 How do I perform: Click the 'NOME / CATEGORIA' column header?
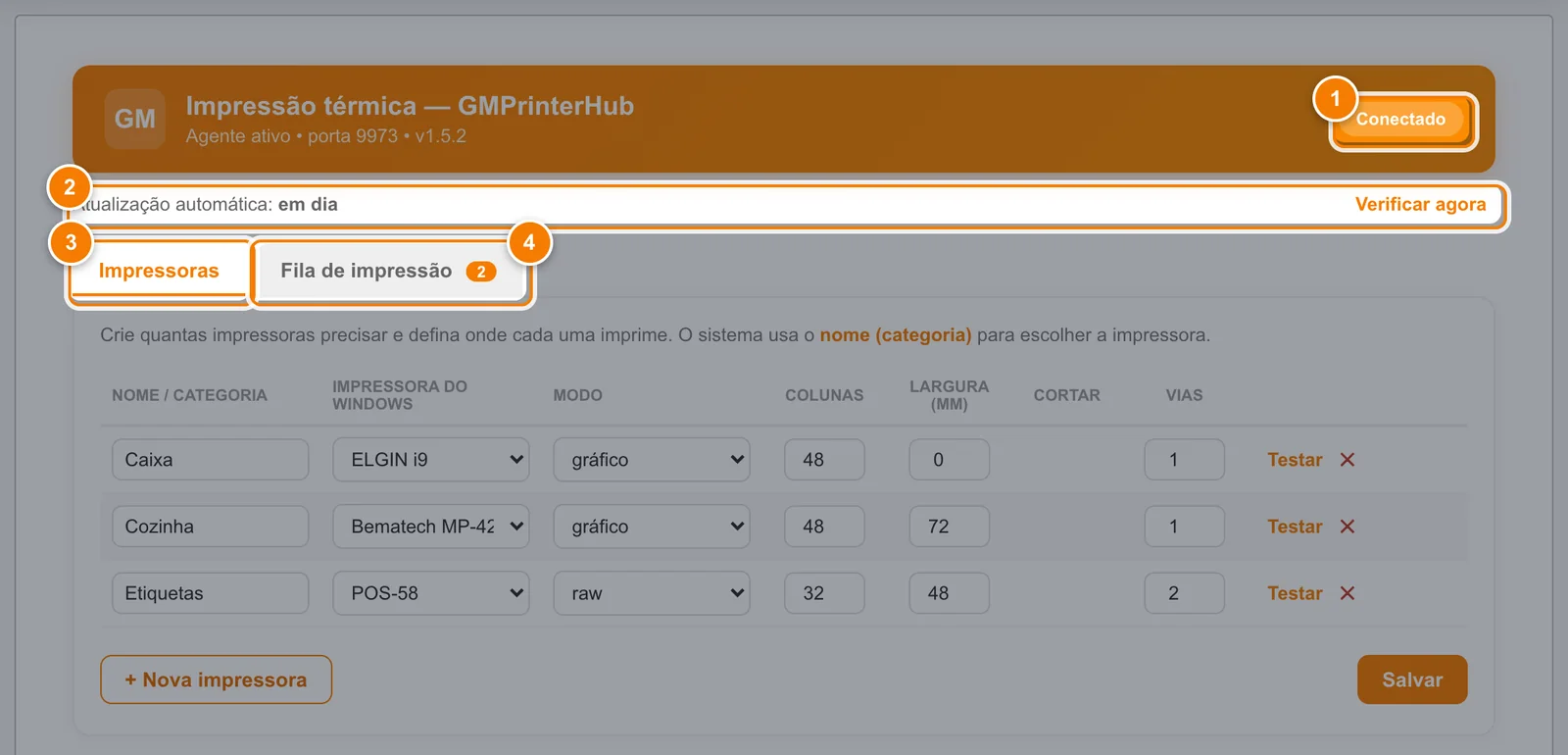(x=189, y=395)
